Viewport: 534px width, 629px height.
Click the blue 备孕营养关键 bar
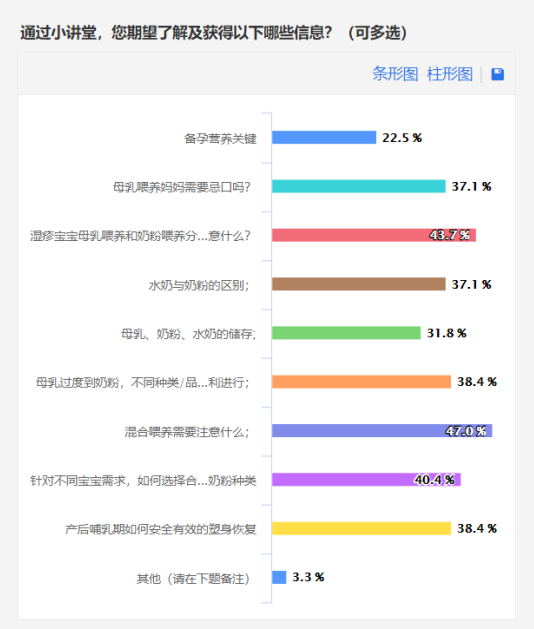coord(324,137)
